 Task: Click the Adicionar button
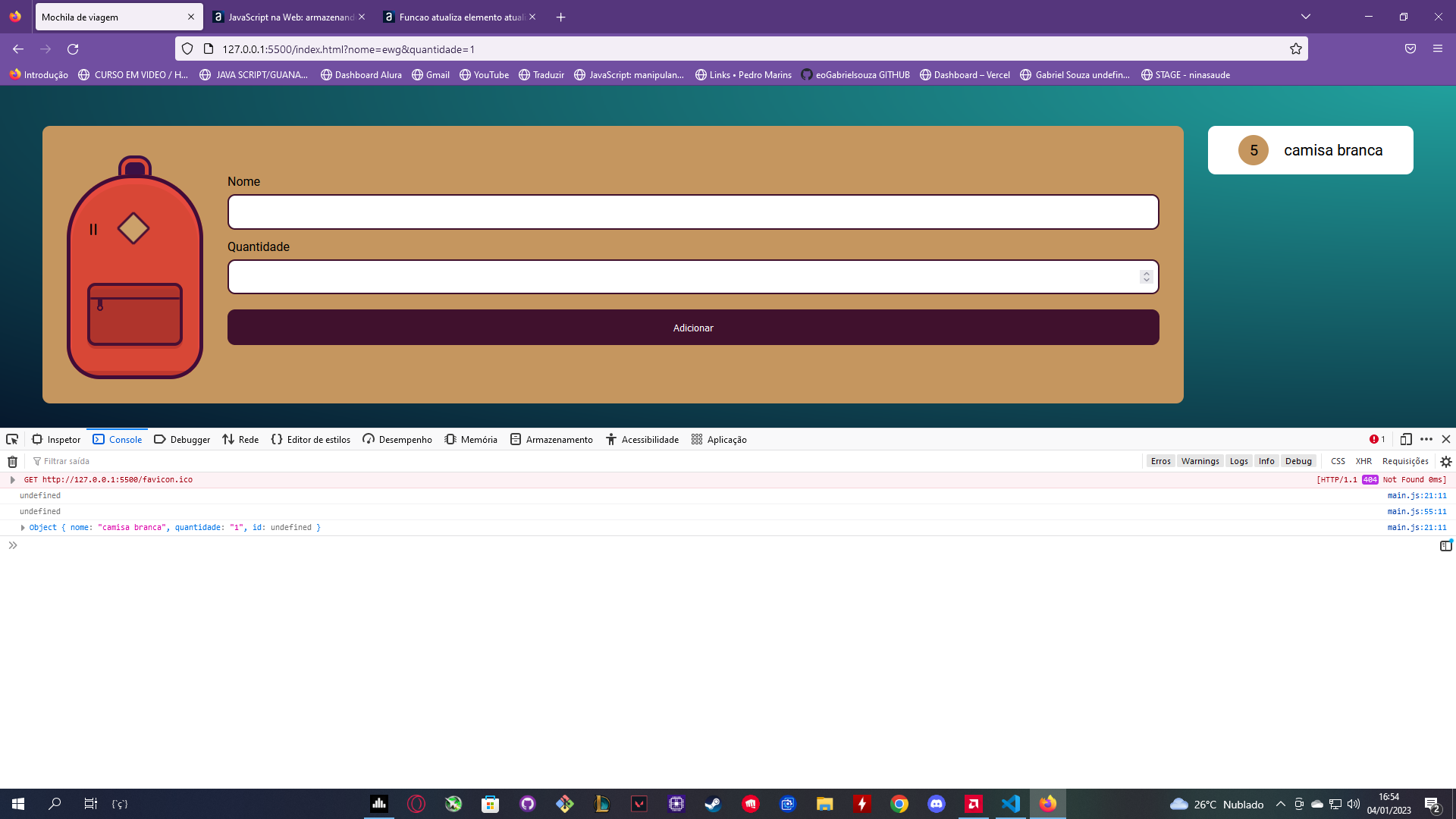pos(693,327)
